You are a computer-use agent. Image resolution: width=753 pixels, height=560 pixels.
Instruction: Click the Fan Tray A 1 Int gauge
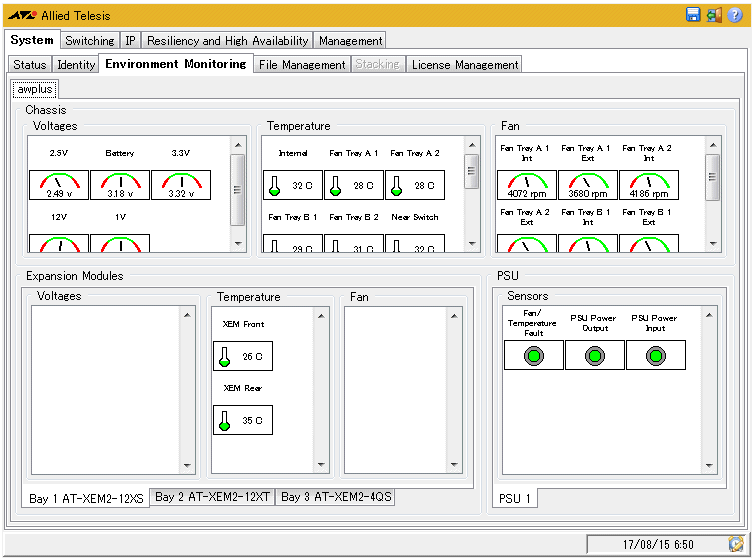[x=527, y=185]
